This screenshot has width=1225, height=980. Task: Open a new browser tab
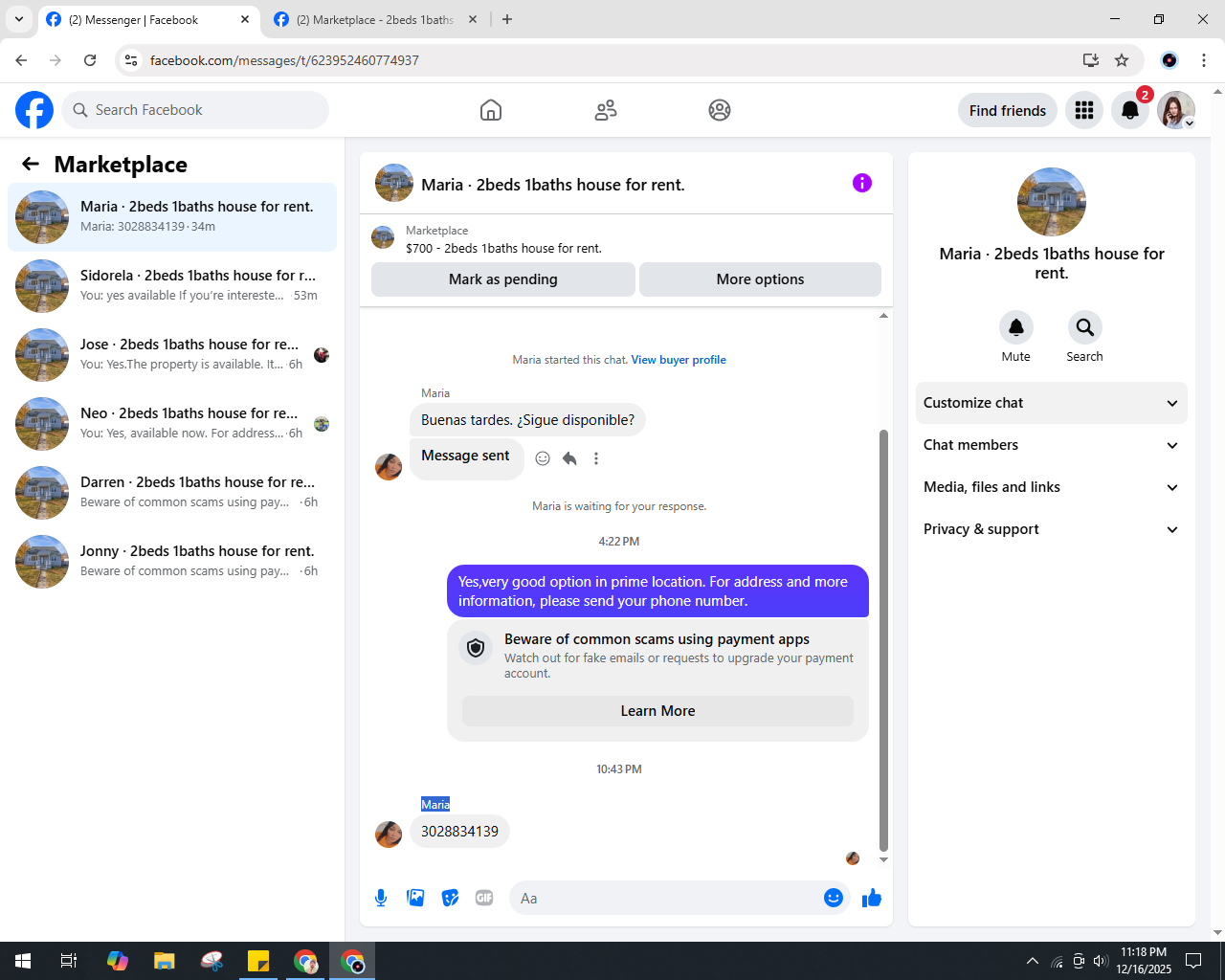point(507,19)
